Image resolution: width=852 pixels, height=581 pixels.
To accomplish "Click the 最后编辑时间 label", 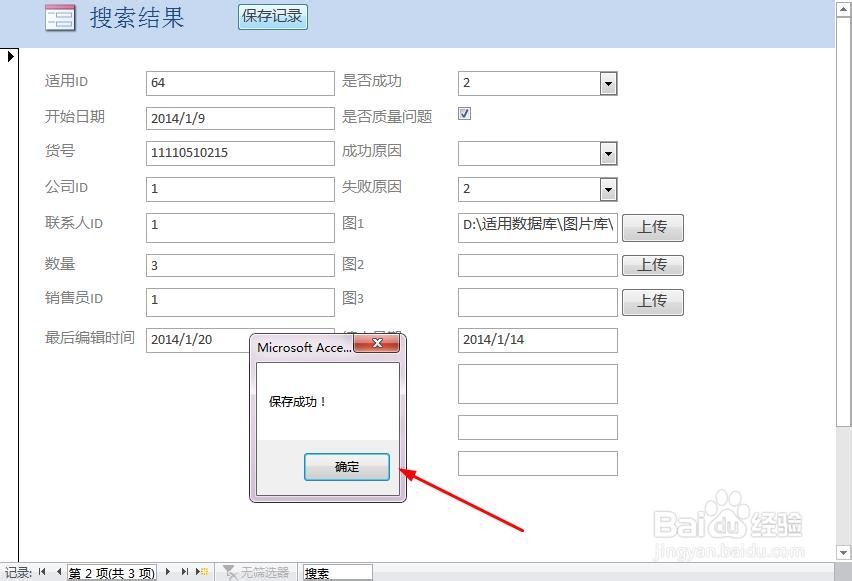I will 90,338.
